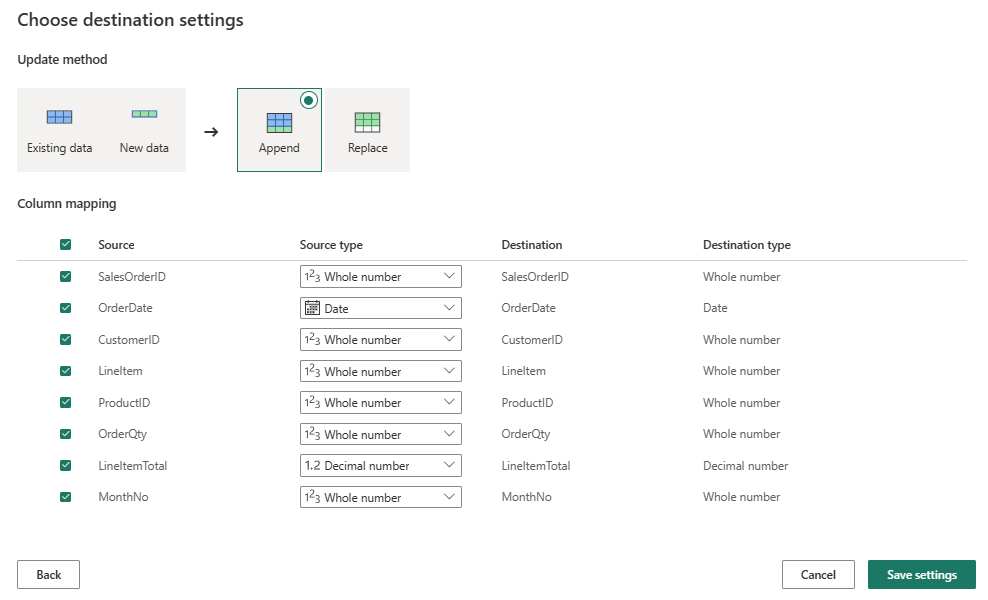Click the 123 icon in SalesOrderID source type
Screen dimensions: 988x600
[312, 276]
